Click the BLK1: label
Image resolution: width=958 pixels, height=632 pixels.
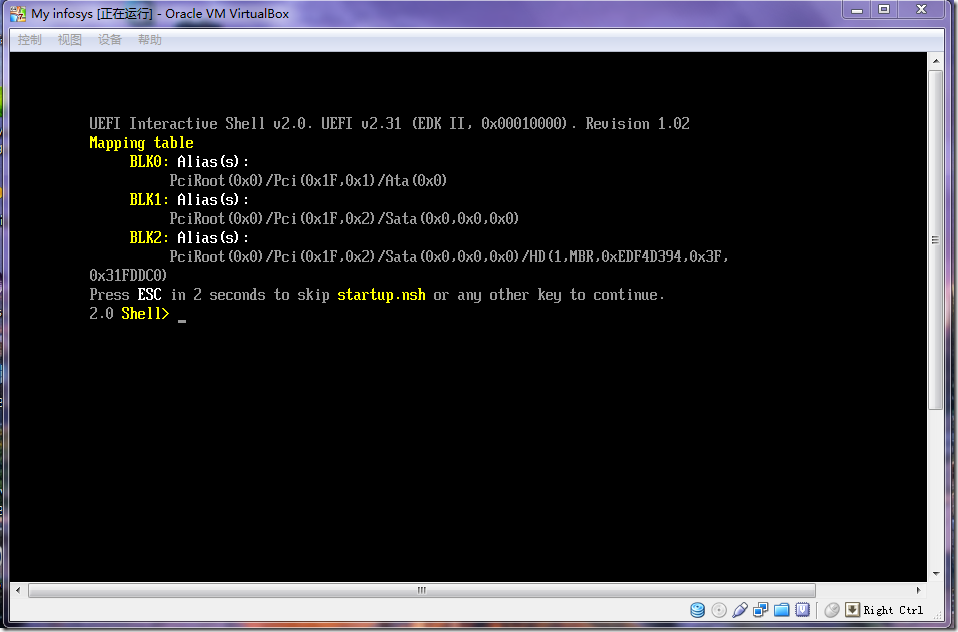tap(149, 200)
